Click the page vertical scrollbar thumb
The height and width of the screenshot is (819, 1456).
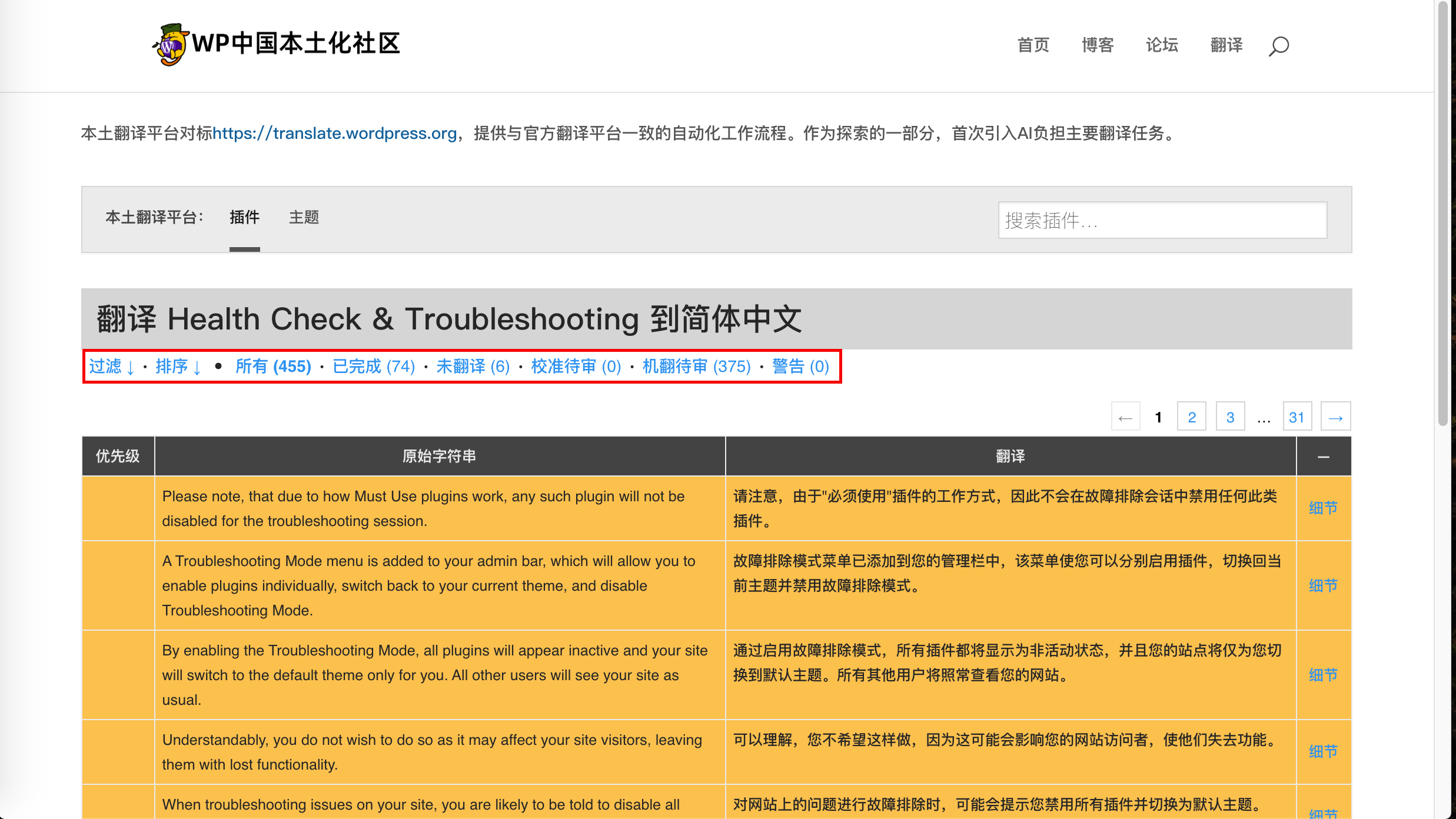click(x=1442, y=215)
